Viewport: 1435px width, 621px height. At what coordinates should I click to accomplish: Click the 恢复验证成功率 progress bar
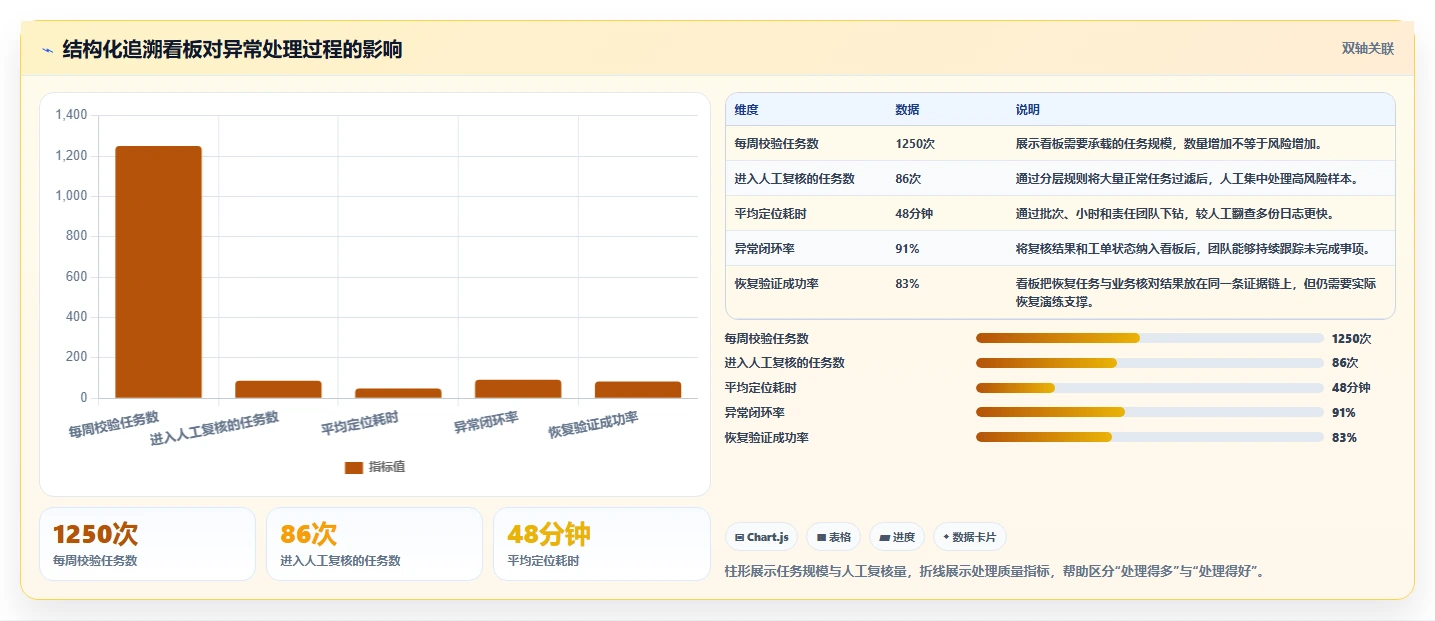pyautogui.click(x=1150, y=437)
